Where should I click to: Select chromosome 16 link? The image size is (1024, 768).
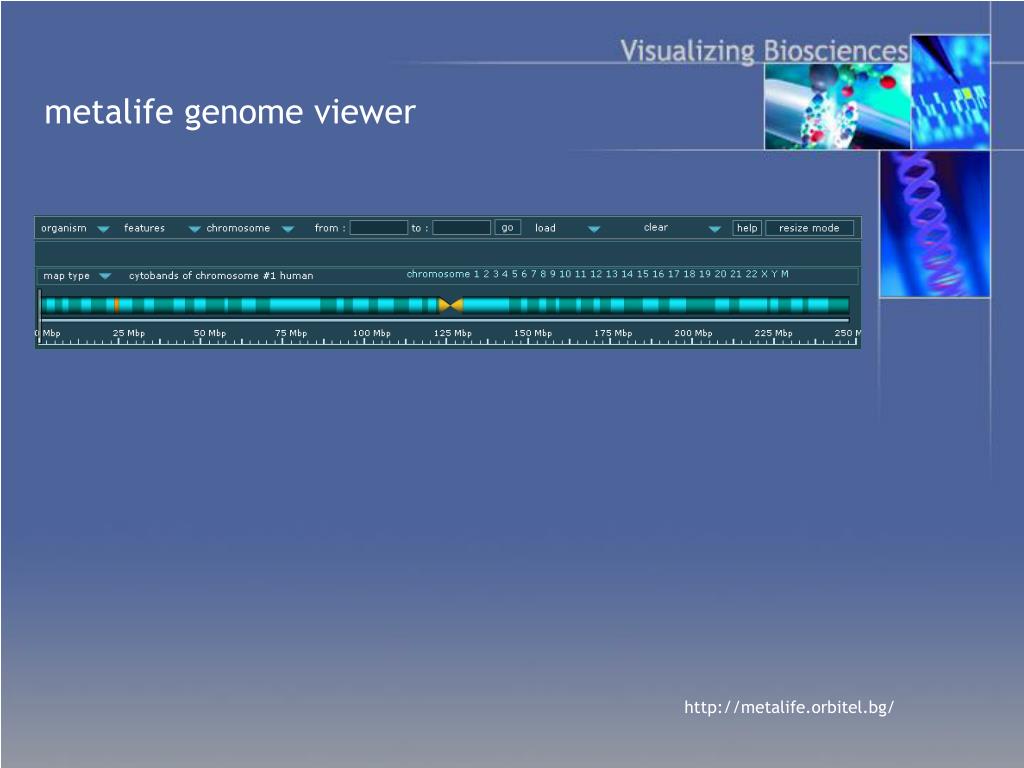click(x=658, y=274)
